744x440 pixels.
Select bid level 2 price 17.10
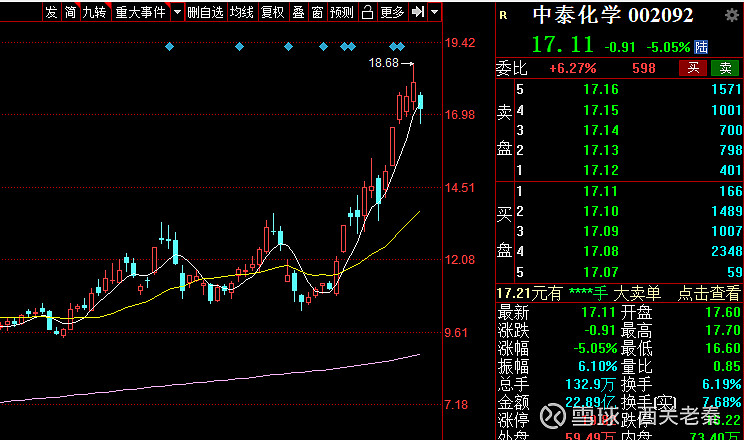click(601, 211)
